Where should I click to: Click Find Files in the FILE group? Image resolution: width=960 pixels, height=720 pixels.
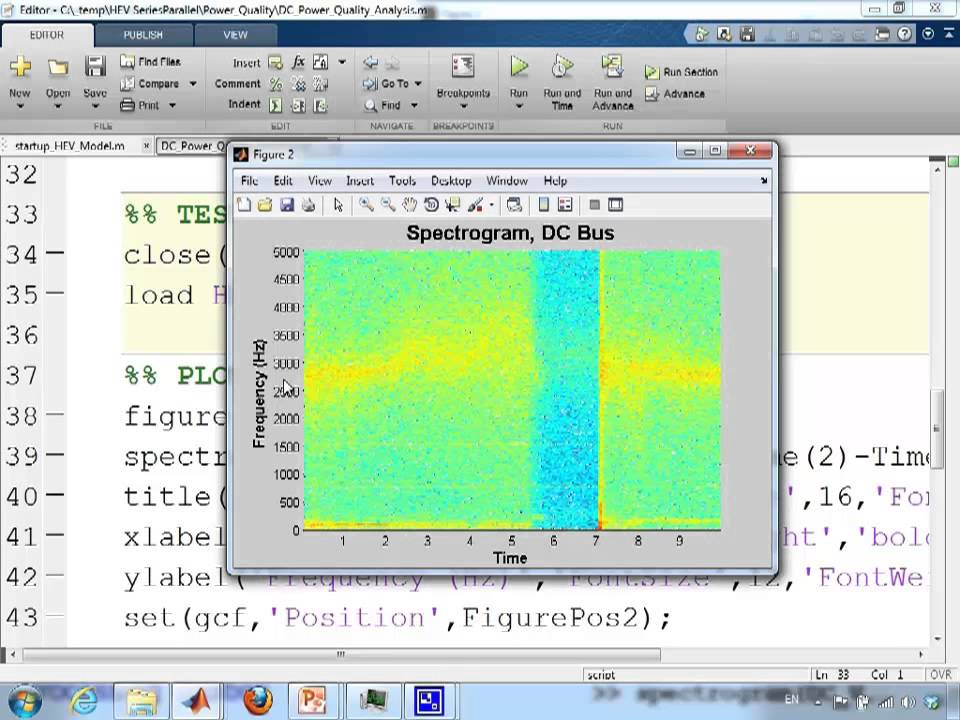(151, 61)
